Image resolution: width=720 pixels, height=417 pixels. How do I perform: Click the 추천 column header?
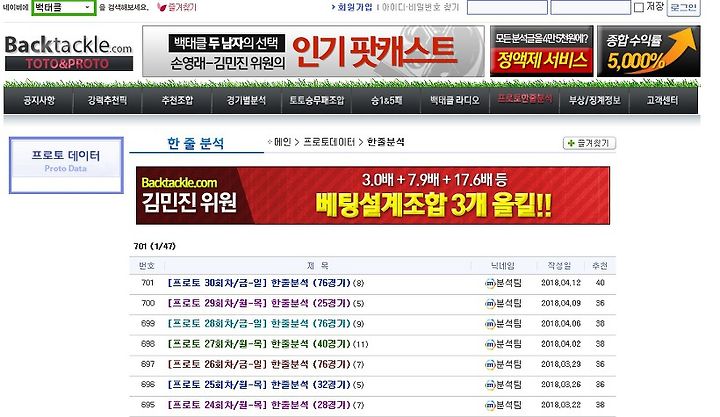click(x=600, y=265)
